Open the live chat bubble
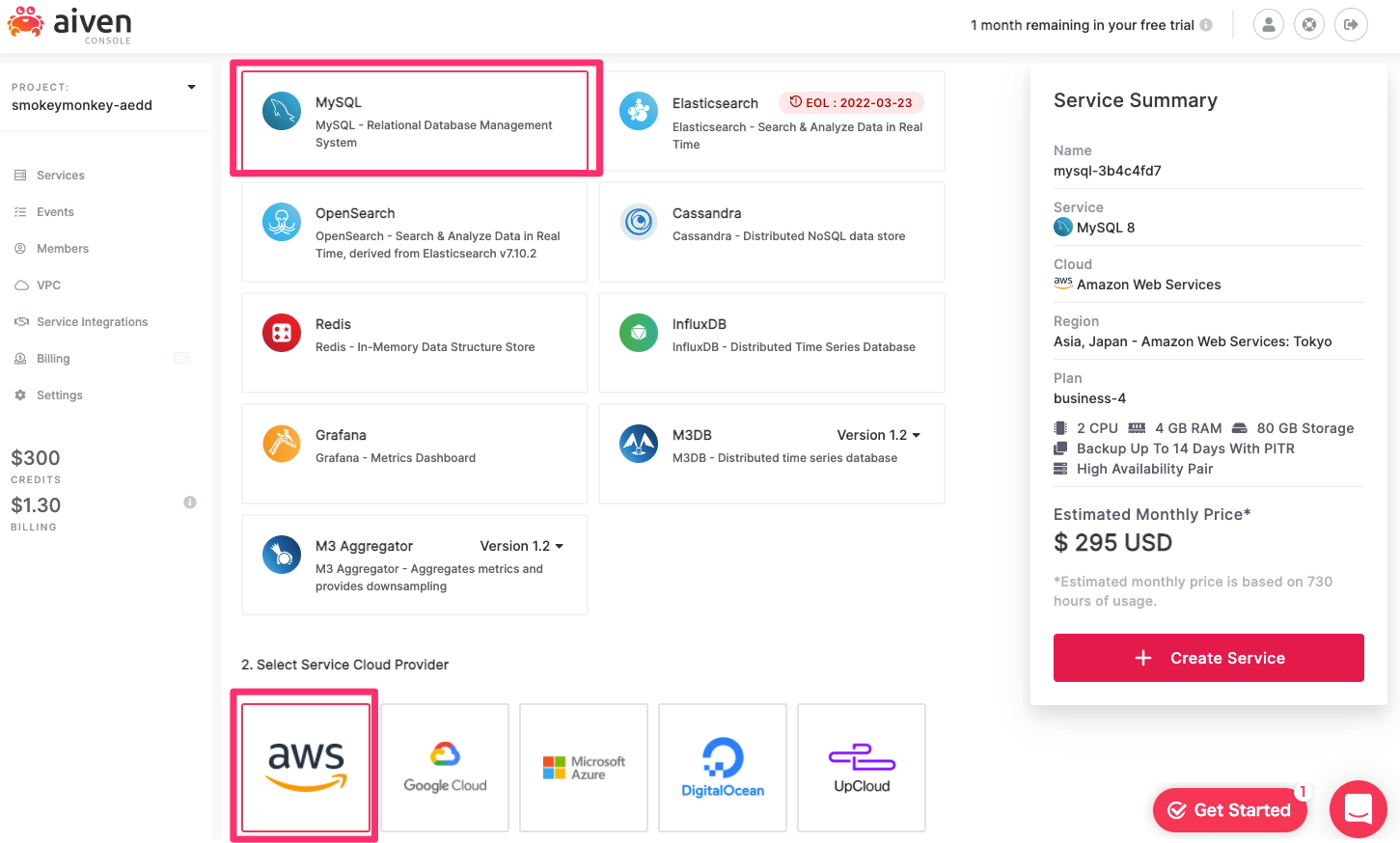 (1358, 809)
